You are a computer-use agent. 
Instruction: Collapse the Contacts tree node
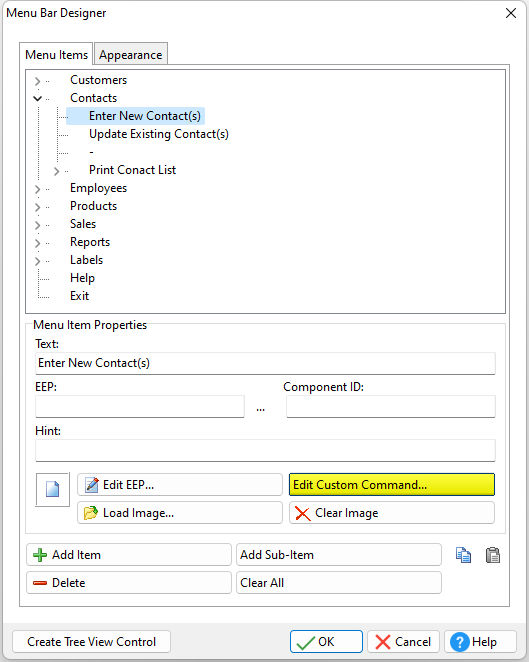click(x=38, y=98)
